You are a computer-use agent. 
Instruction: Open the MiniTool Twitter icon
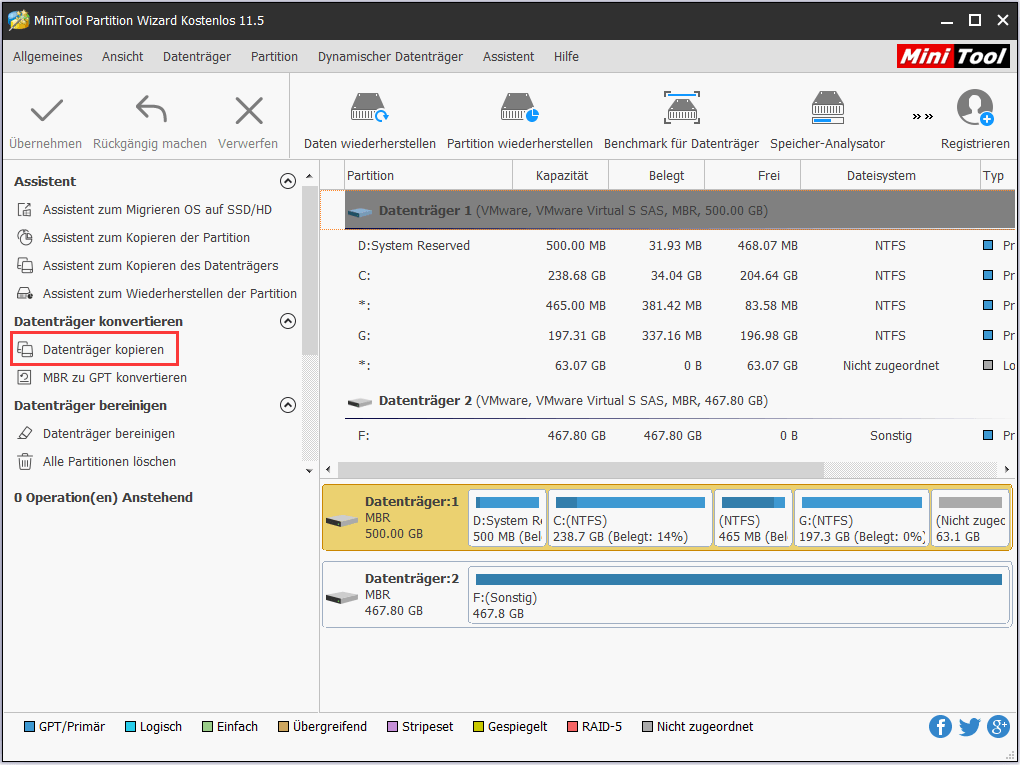[x=969, y=727]
